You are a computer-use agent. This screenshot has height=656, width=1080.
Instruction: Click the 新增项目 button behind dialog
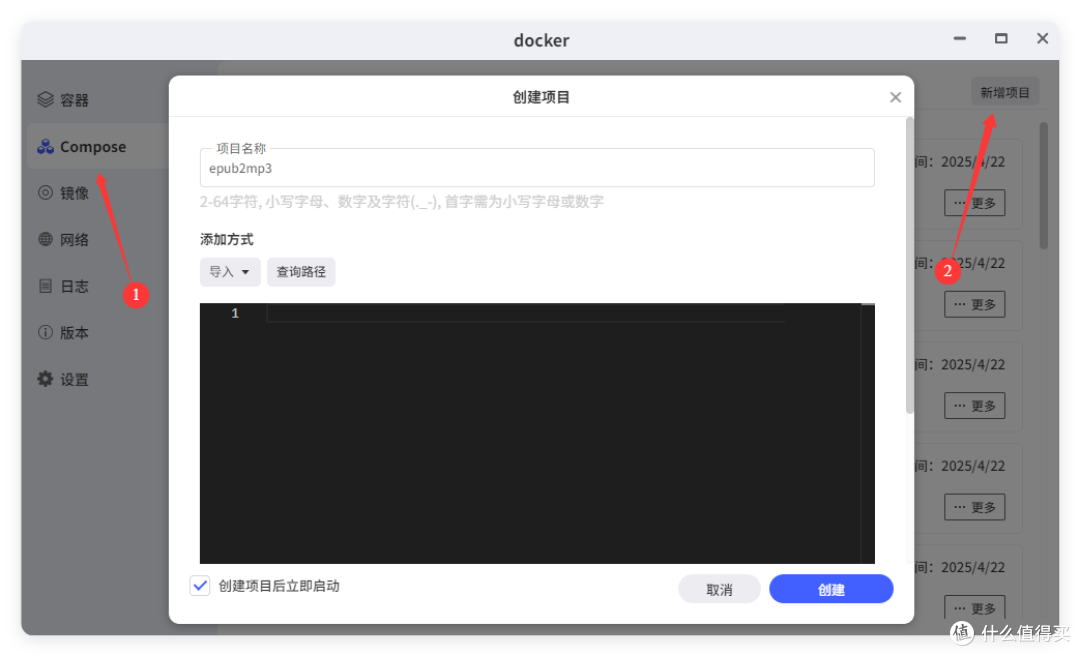[x=1005, y=92]
